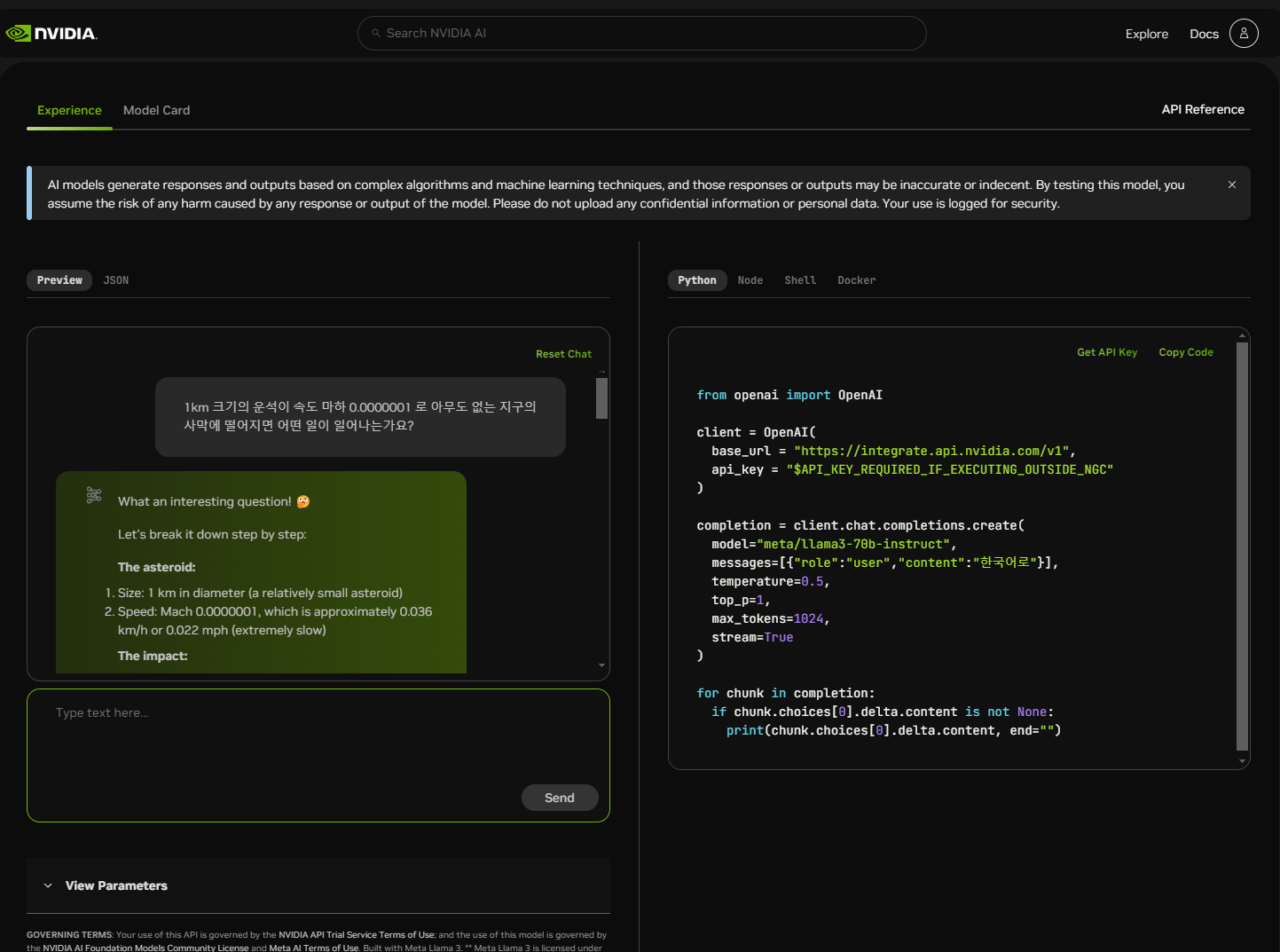Open the API Reference link
Screen dimensions: 1280x952
coord(1203,109)
